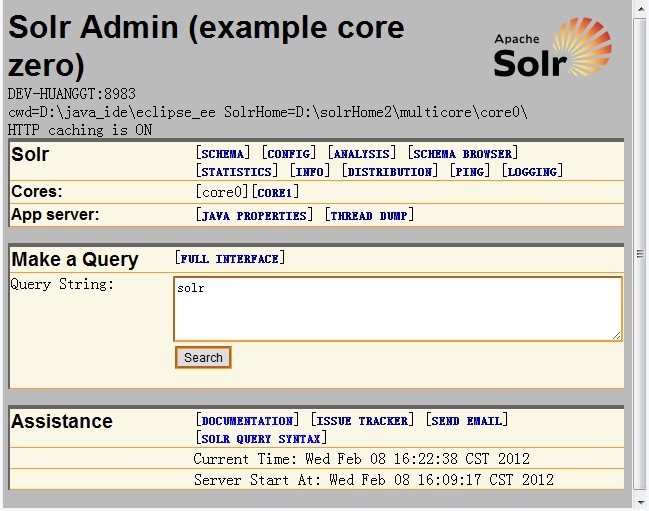Click the Current Time line

[361, 459]
